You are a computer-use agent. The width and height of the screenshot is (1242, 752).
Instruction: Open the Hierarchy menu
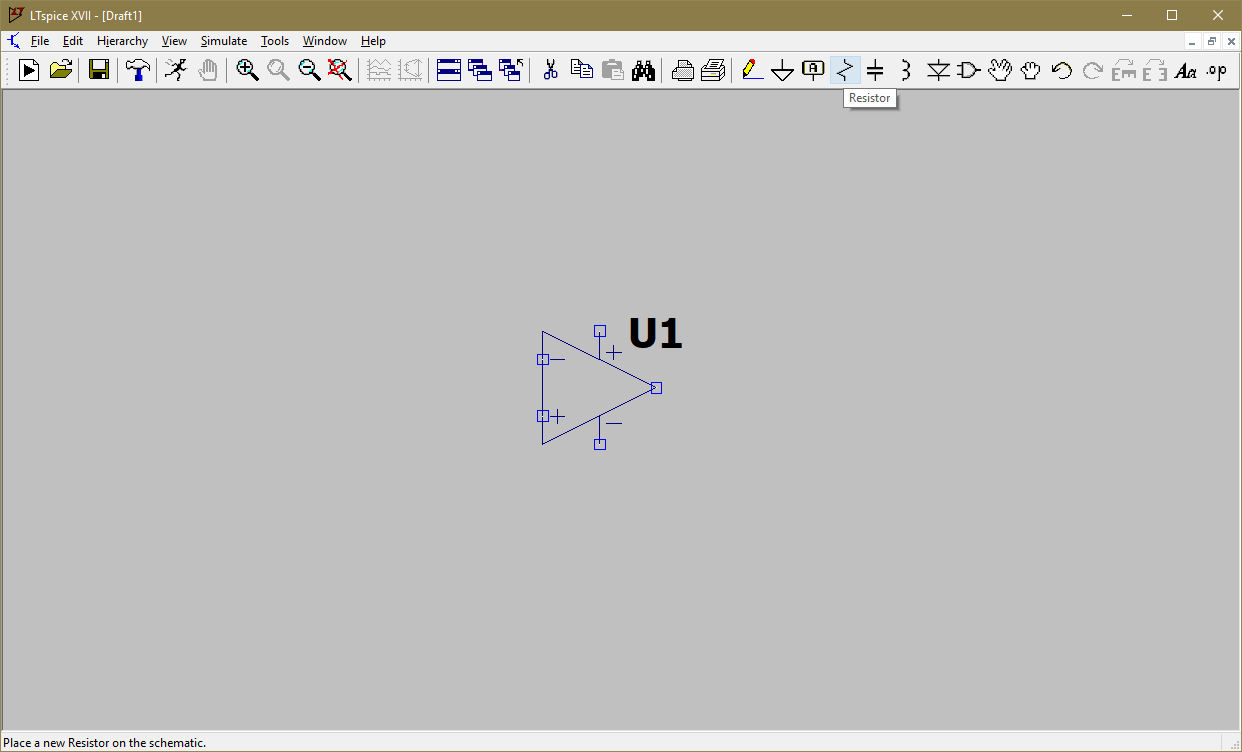(122, 41)
